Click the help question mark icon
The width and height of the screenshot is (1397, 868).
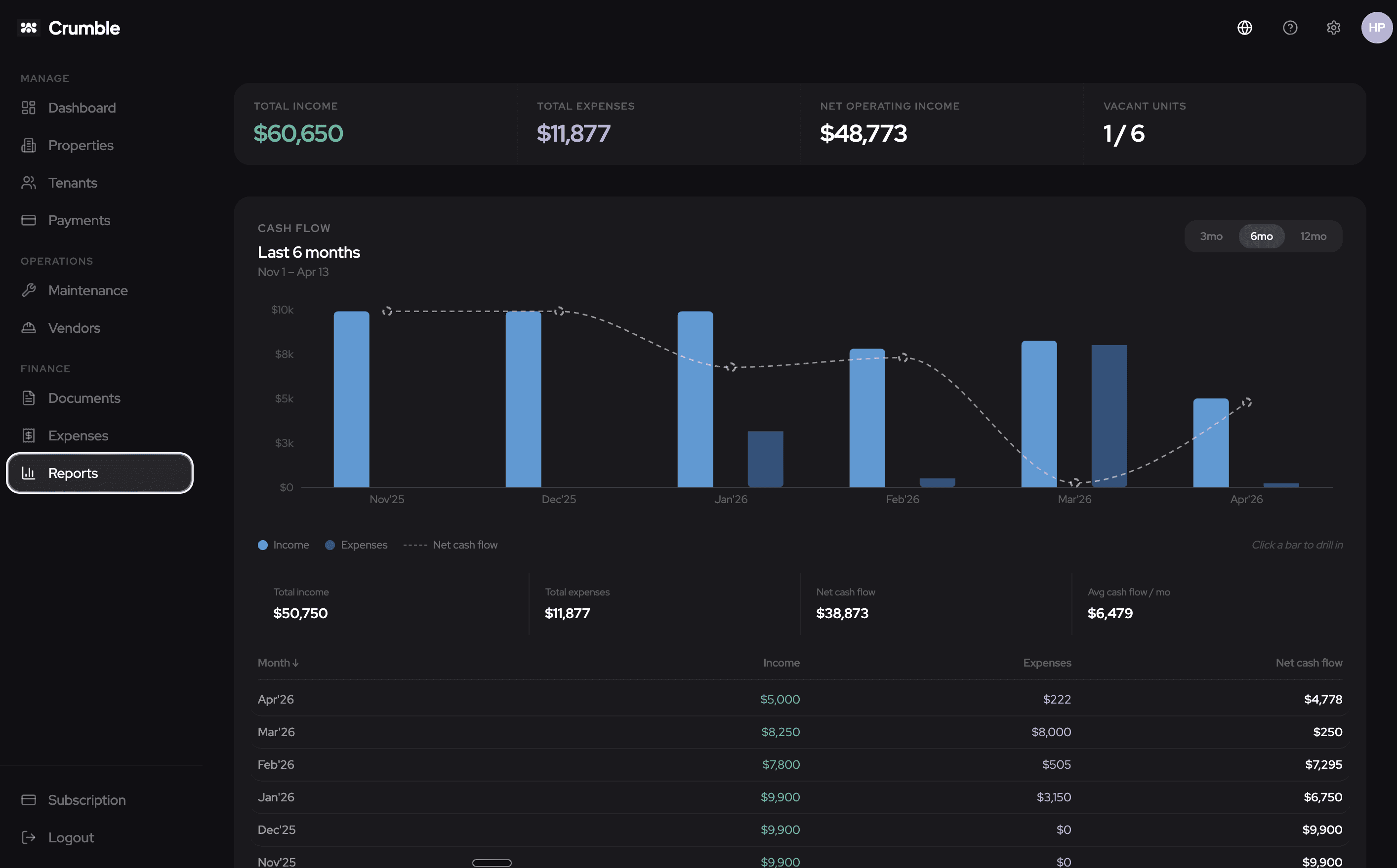(x=1290, y=28)
